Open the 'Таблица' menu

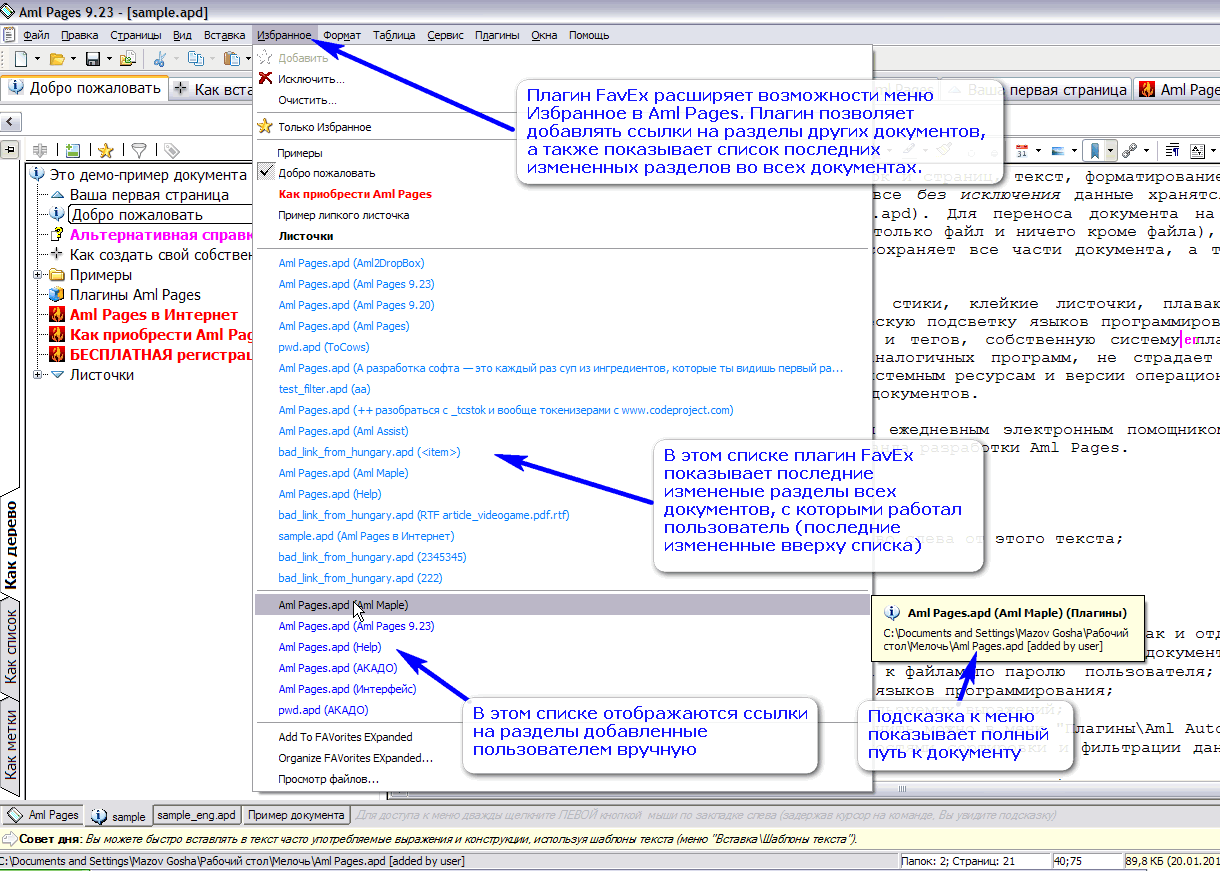[x=394, y=35]
